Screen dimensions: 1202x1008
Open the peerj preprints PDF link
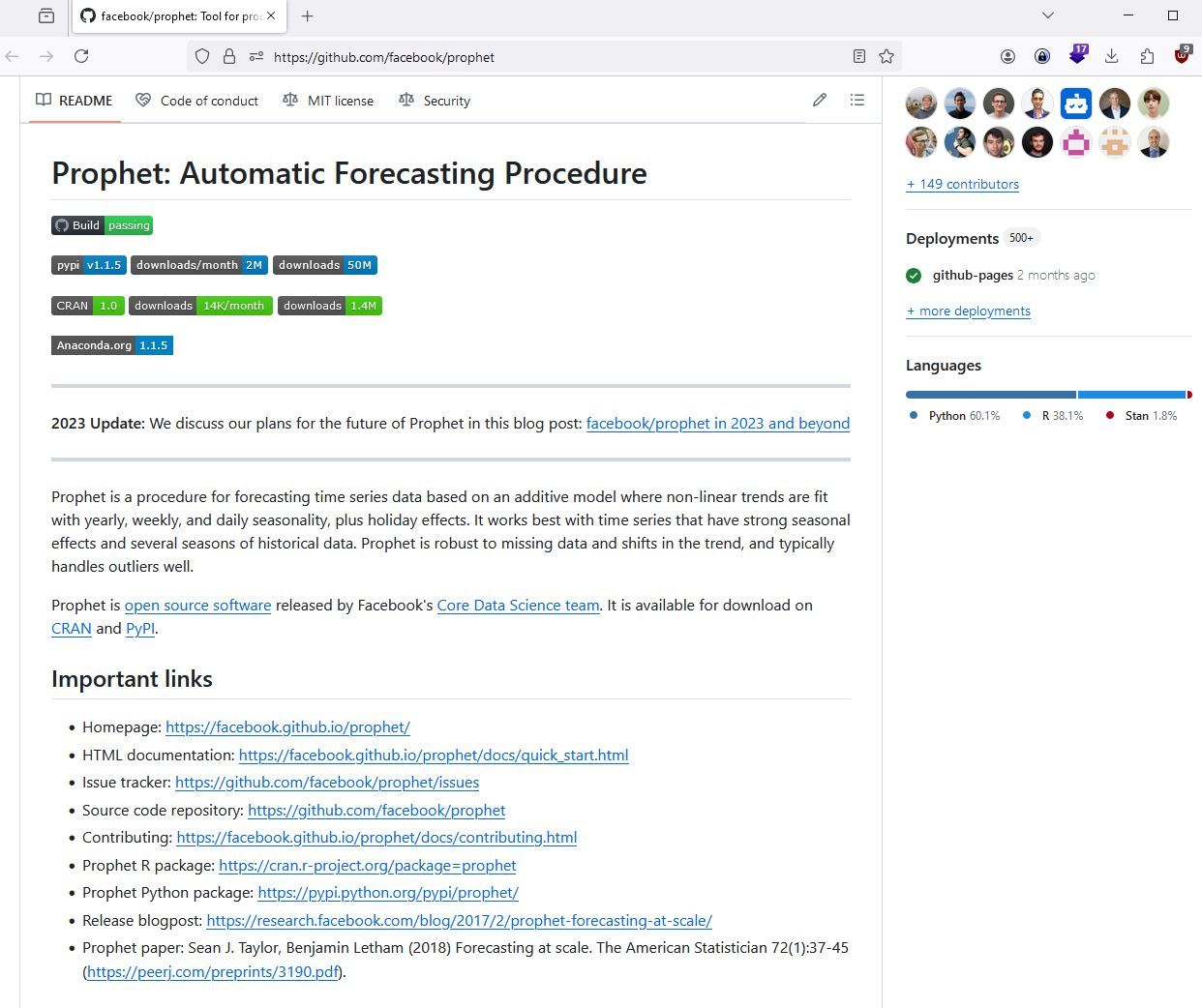tap(213, 971)
